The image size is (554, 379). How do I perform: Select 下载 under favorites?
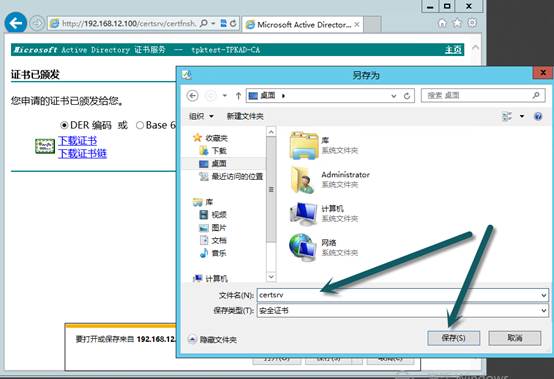[x=213, y=151]
